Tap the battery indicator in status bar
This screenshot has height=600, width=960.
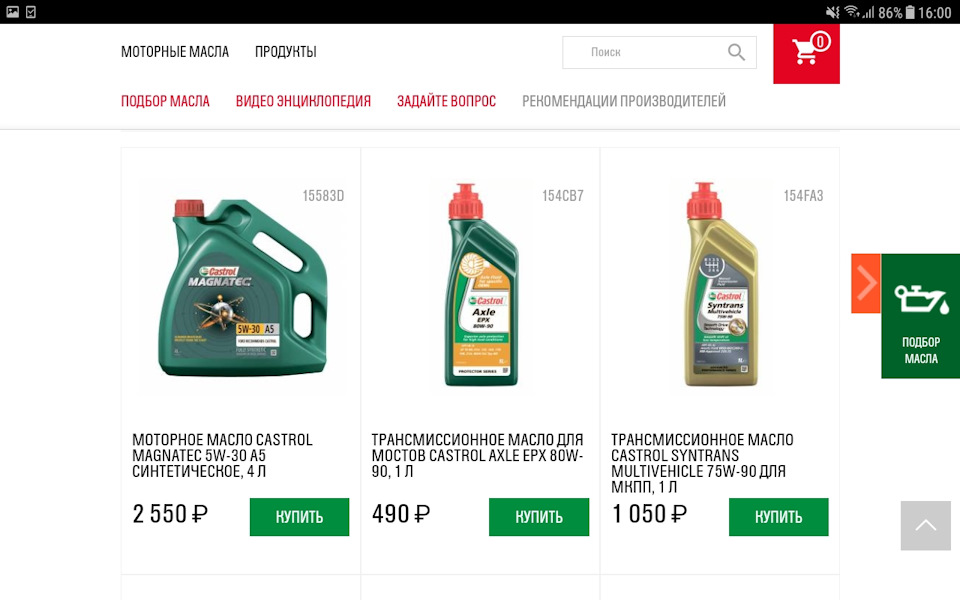pos(910,12)
